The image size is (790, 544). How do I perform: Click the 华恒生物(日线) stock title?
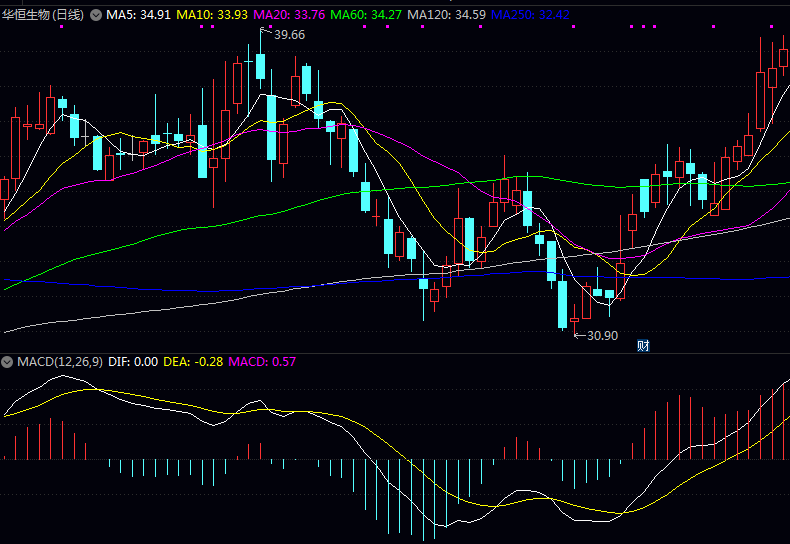tap(43, 15)
